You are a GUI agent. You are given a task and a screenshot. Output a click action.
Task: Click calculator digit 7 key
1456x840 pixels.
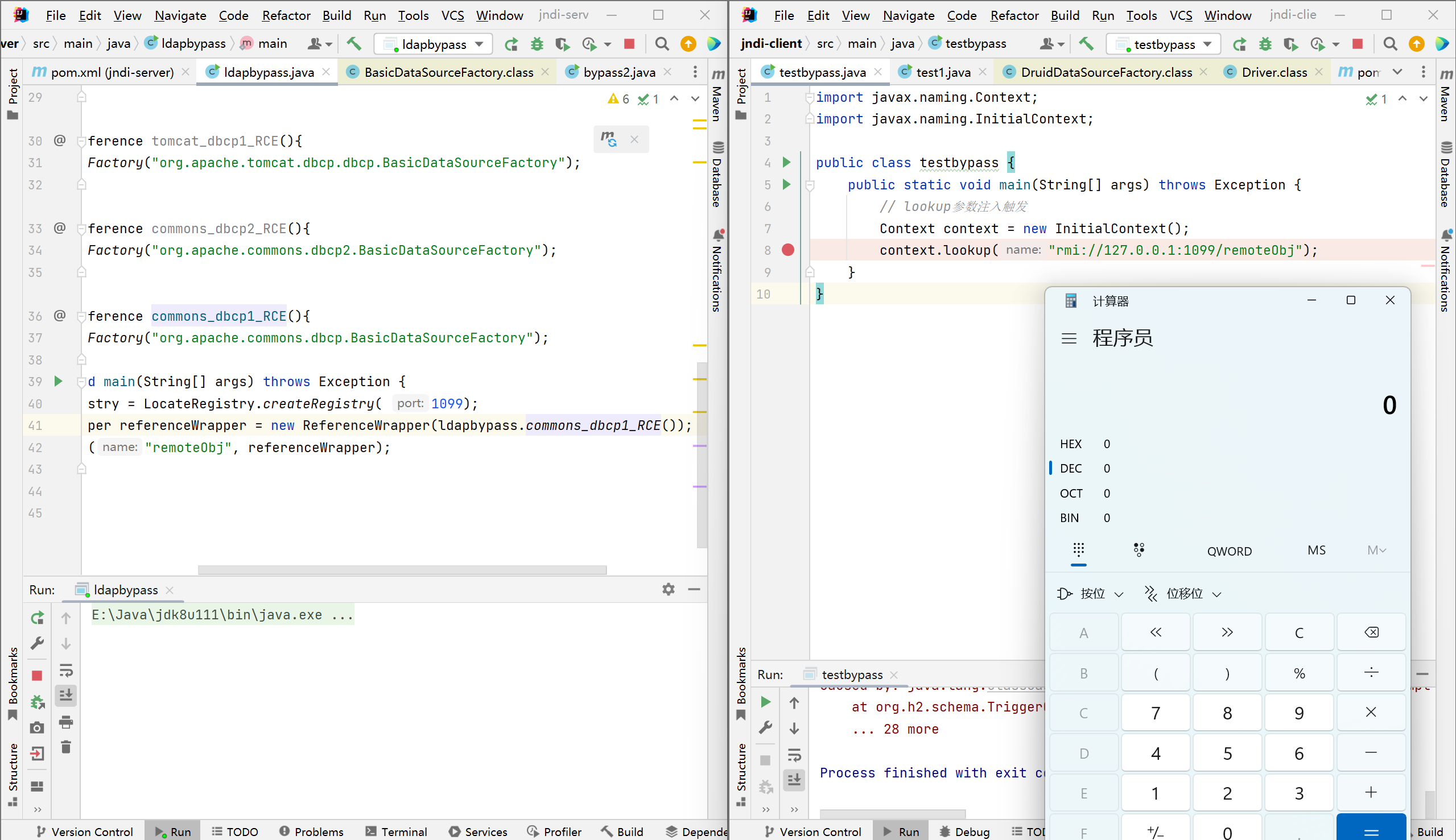tap(1156, 713)
